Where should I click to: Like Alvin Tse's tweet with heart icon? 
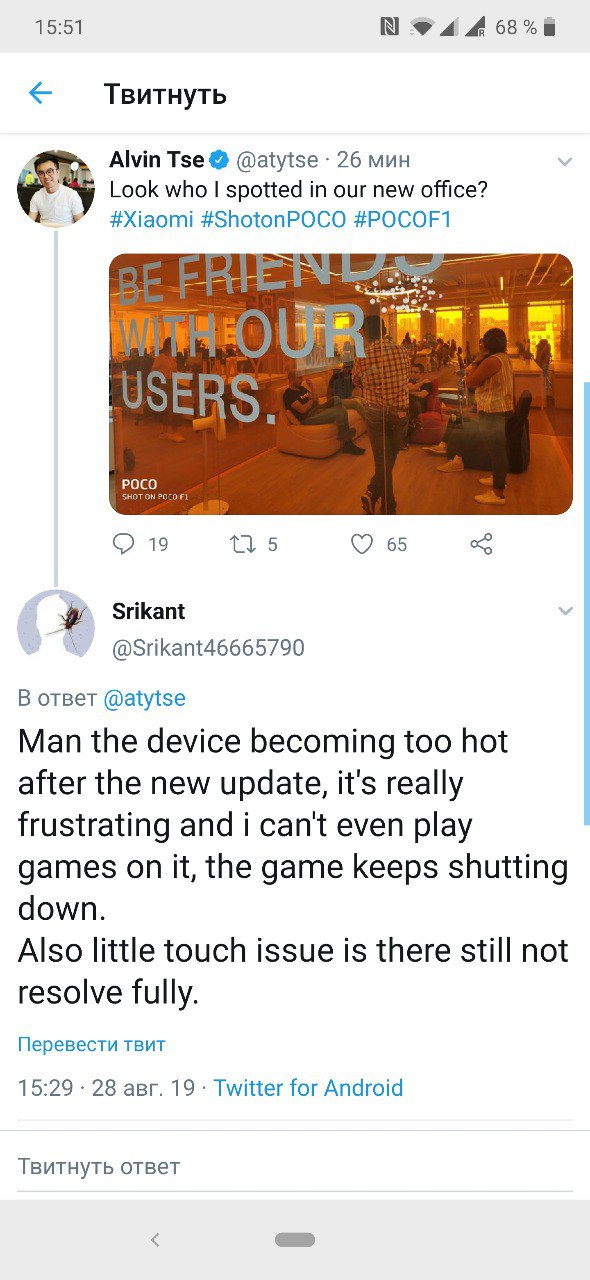(x=362, y=544)
